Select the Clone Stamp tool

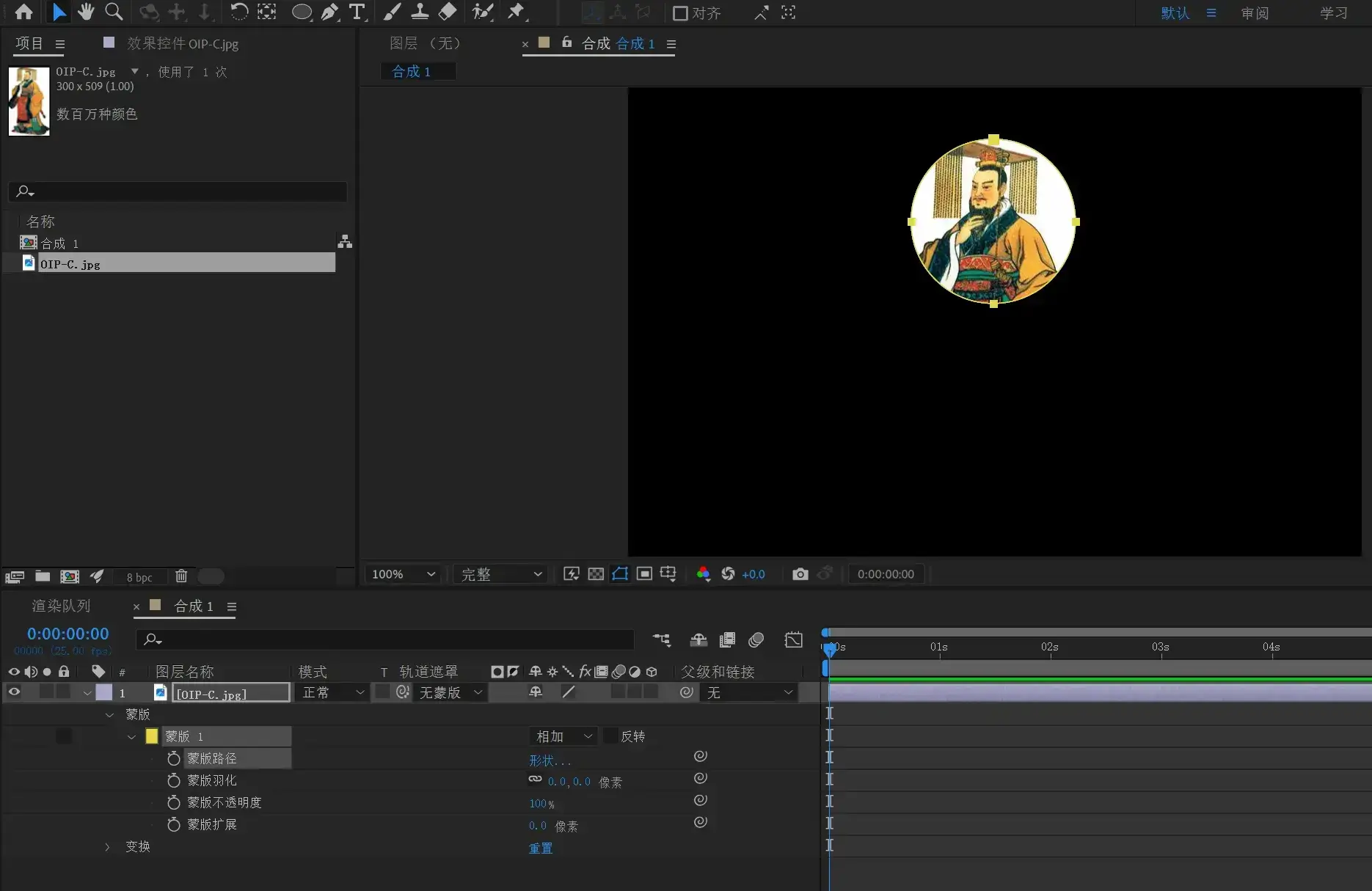[x=420, y=12]
